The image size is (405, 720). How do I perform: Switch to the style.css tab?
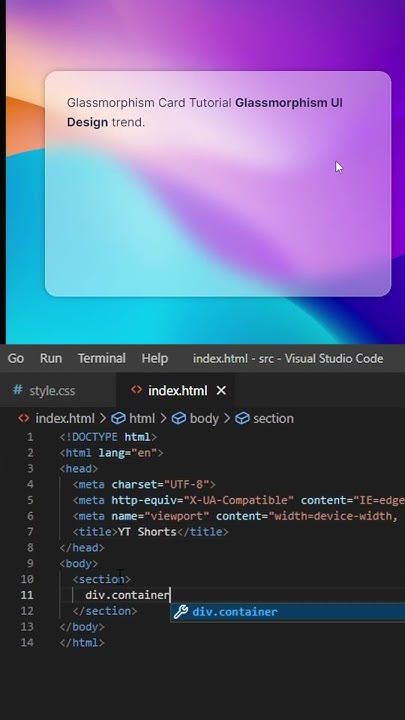coord(44,390)
